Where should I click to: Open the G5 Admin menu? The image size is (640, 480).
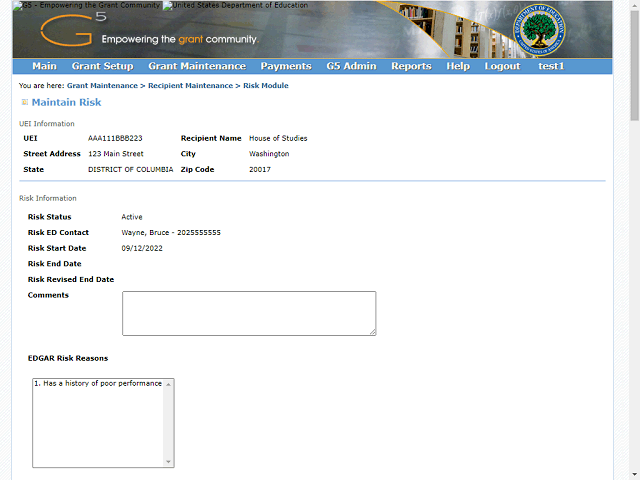(351, 66)
